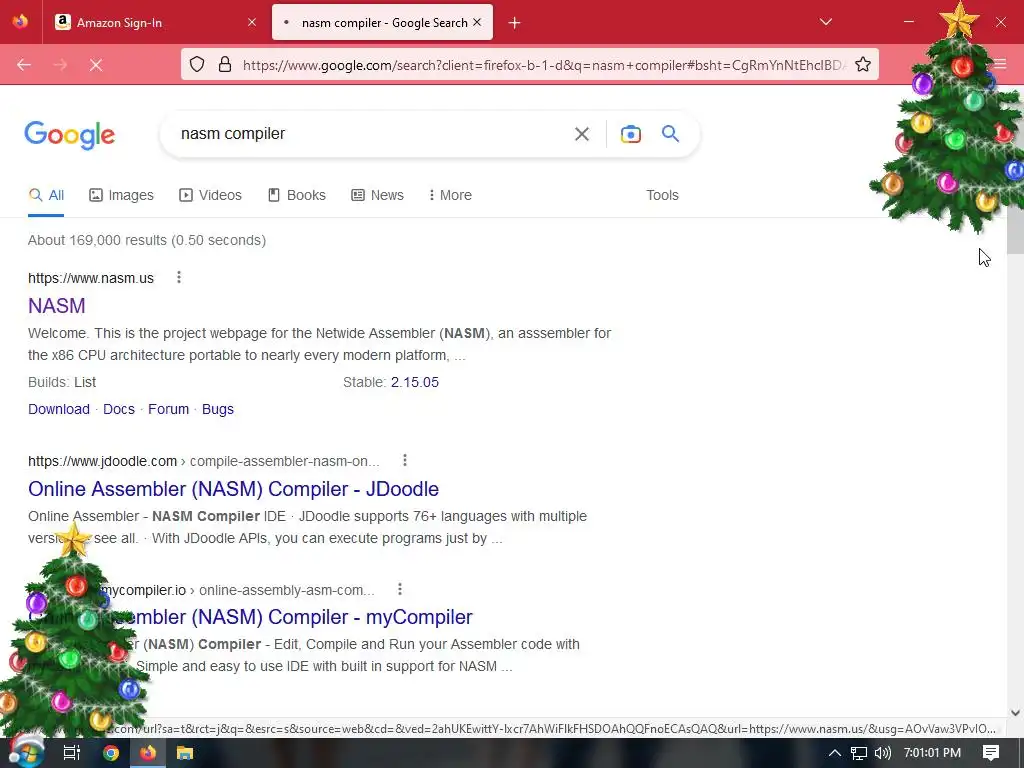Click the About 169,000 results text
The width and height of the screenshot is (1024, 768).
pos(147,240)
